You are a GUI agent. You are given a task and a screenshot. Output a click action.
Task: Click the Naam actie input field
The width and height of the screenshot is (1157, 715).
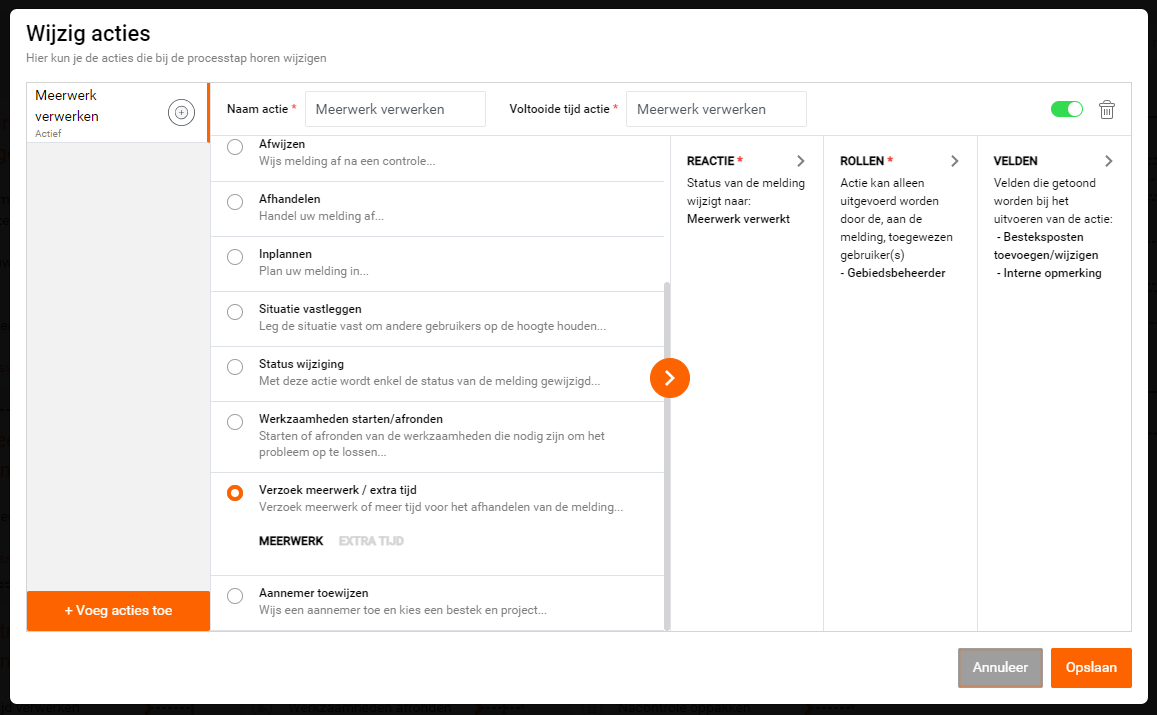point(396,109)
